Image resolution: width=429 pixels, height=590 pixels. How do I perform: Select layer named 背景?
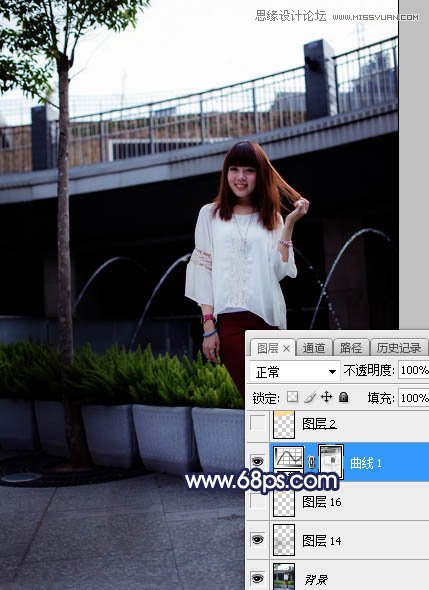pyautogui.click(x=316, y=579)
